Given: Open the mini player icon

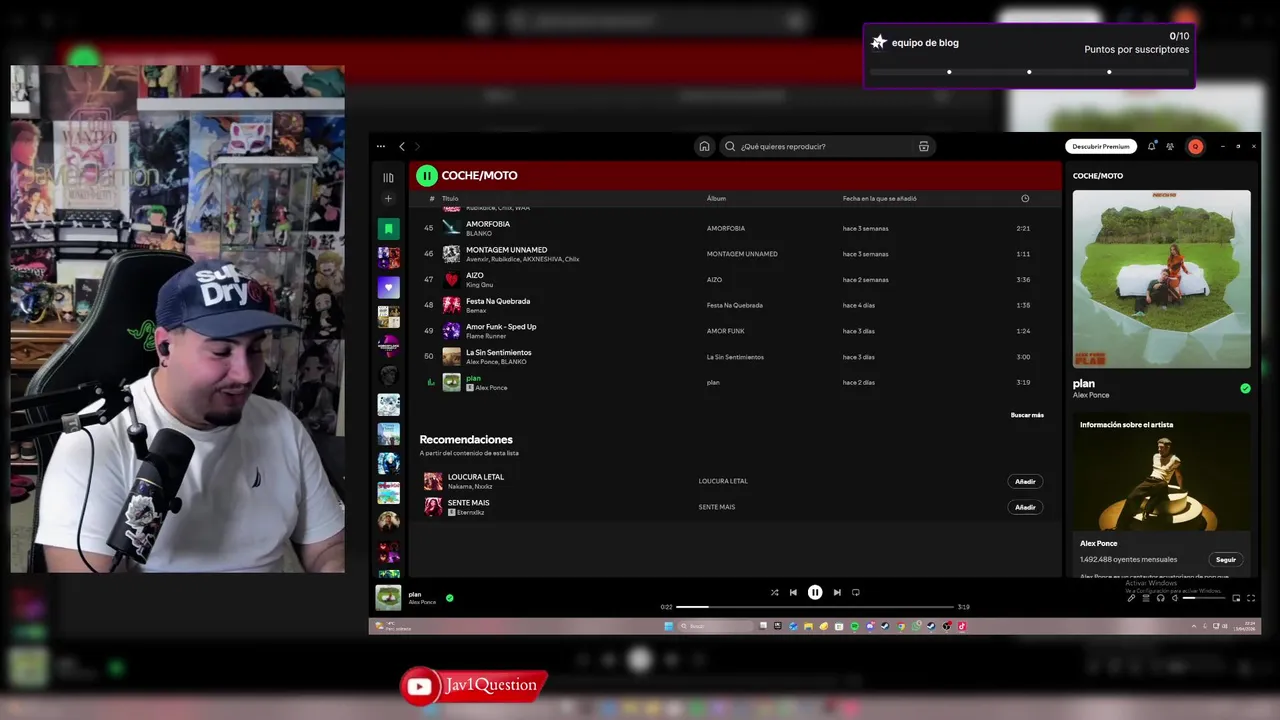Looking at the screenshot, I should point(1236,598).
